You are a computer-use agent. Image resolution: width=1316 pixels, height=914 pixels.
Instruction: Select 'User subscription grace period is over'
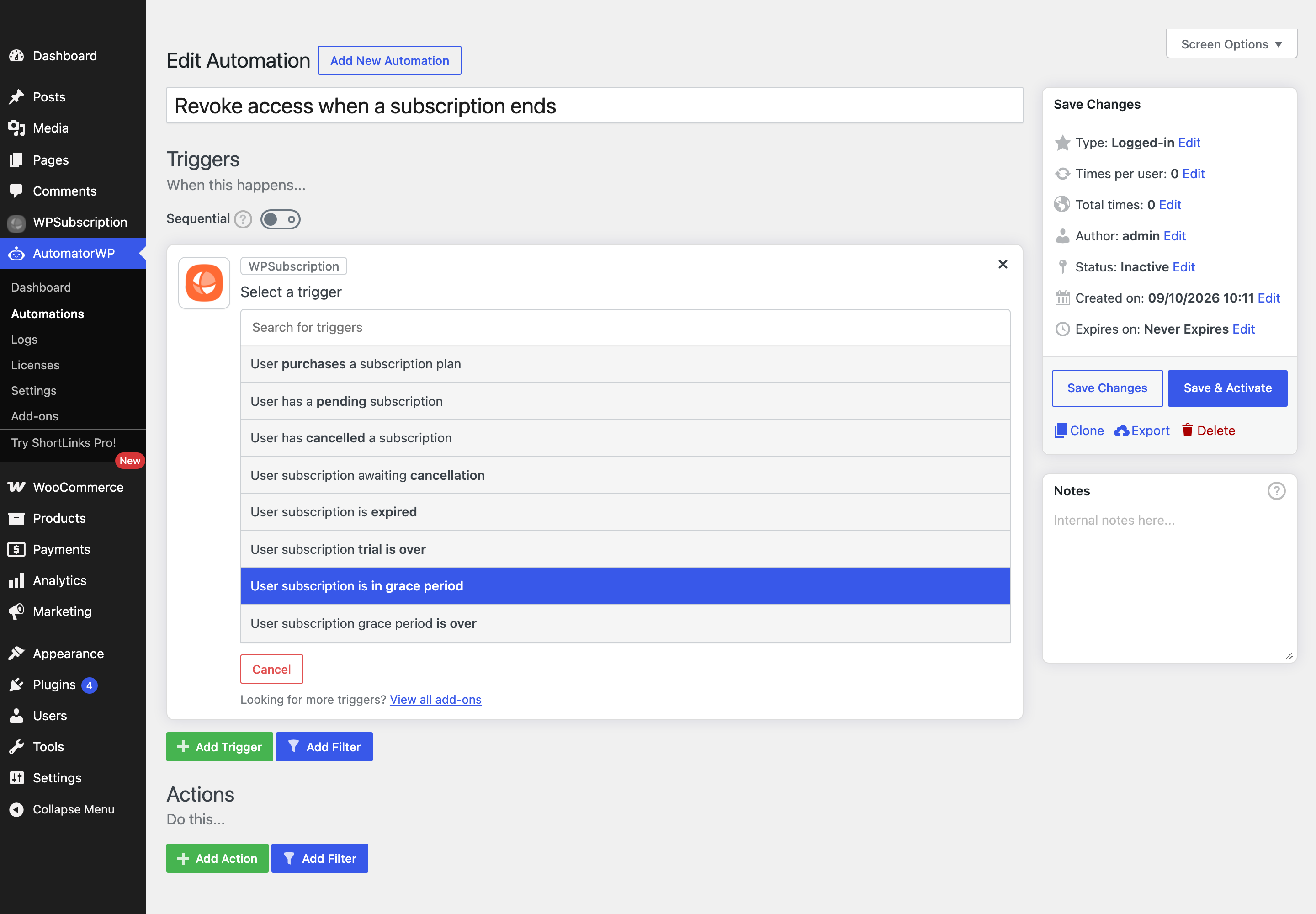click(626, 623)
